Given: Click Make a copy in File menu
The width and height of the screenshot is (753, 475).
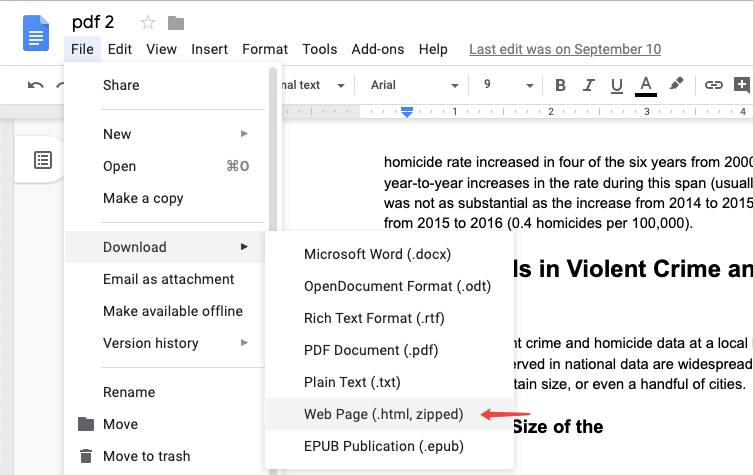Looking at the screenshot, I should (x=143, y=198).
